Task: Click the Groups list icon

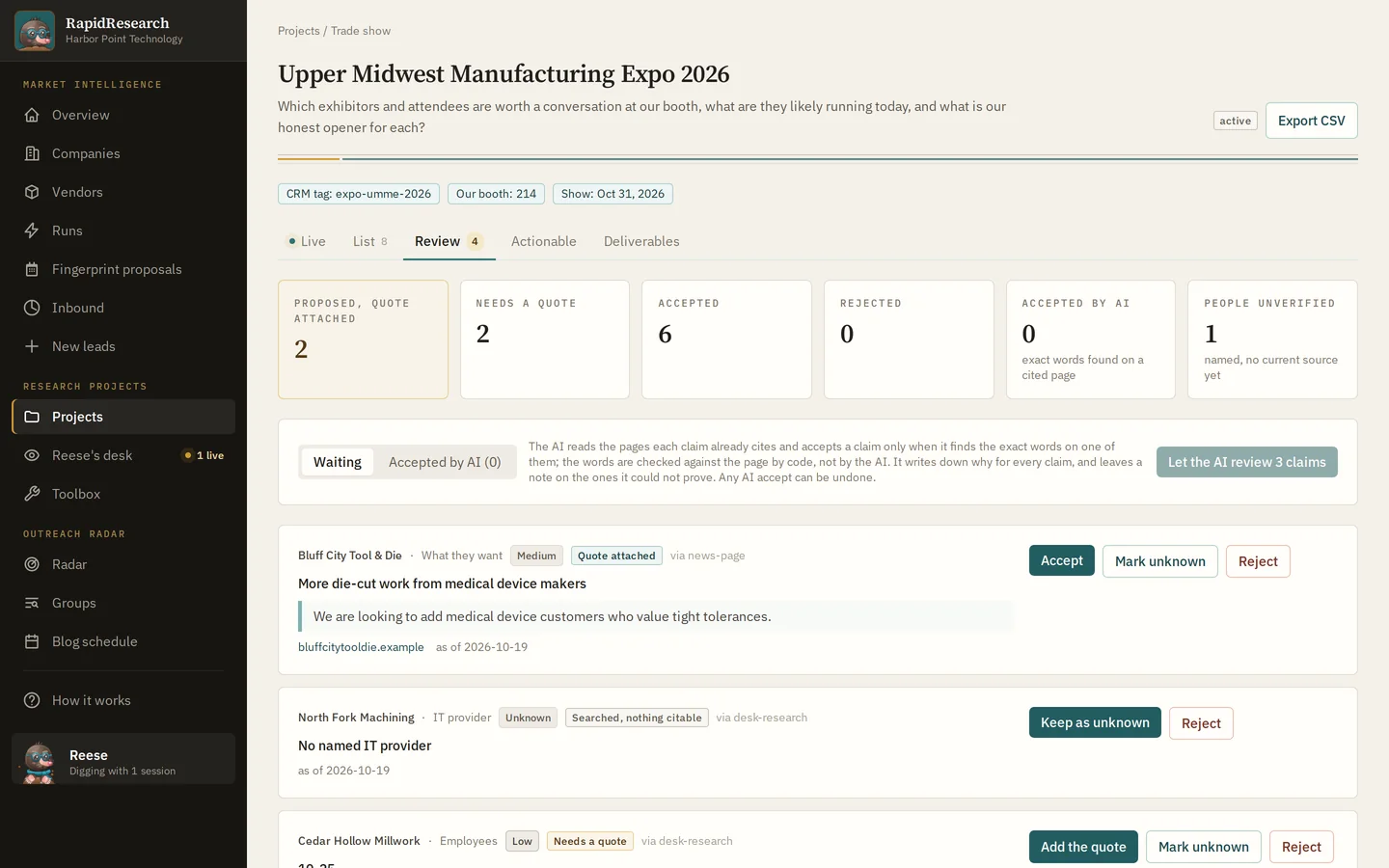Action: pos(32,603)
